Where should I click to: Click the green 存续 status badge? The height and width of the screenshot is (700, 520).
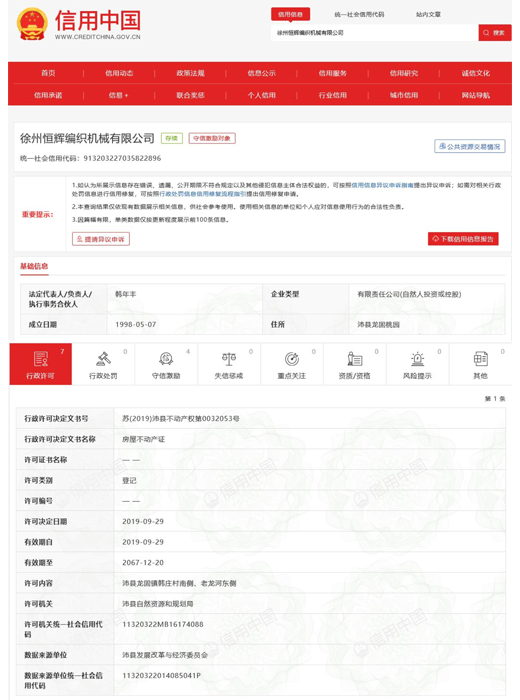(x=171, y=138)
